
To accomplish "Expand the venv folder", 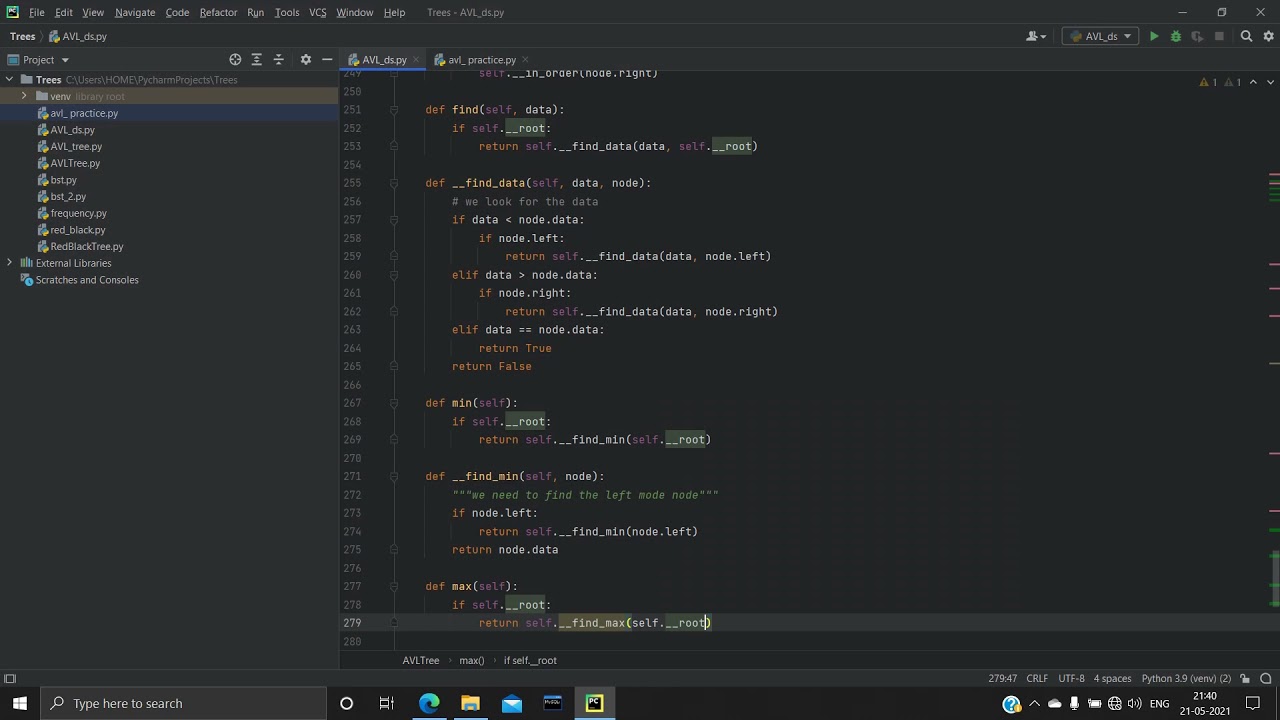I will [24, 96].
